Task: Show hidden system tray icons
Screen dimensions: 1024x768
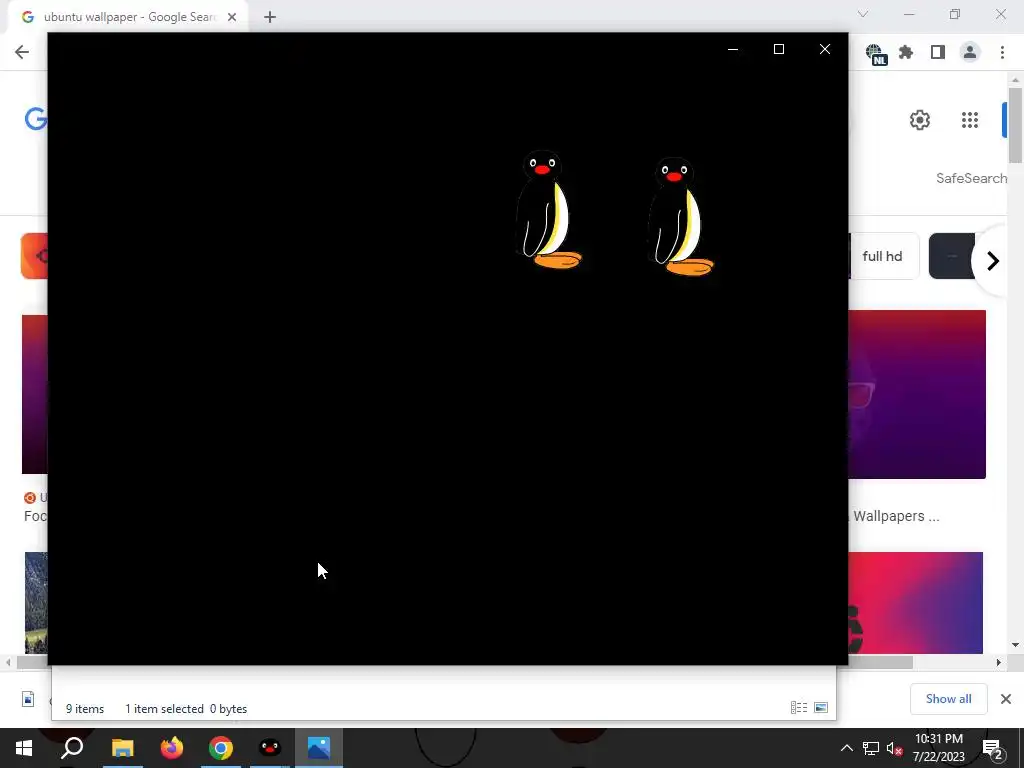Action: point(846,748)
